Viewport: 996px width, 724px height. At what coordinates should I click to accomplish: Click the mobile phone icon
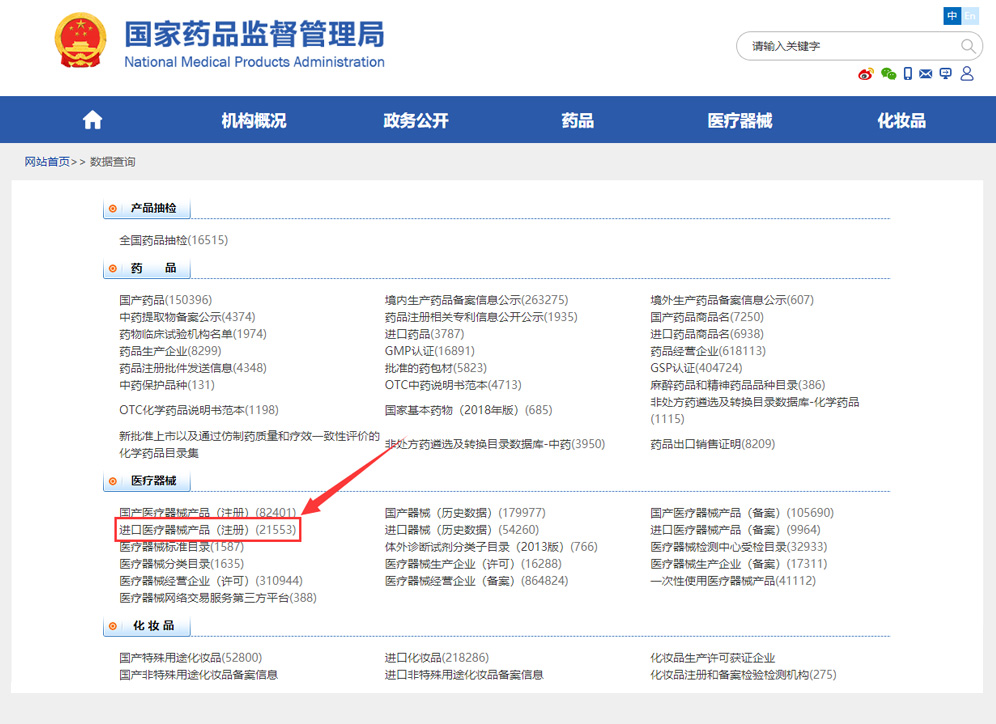(908, 74)
